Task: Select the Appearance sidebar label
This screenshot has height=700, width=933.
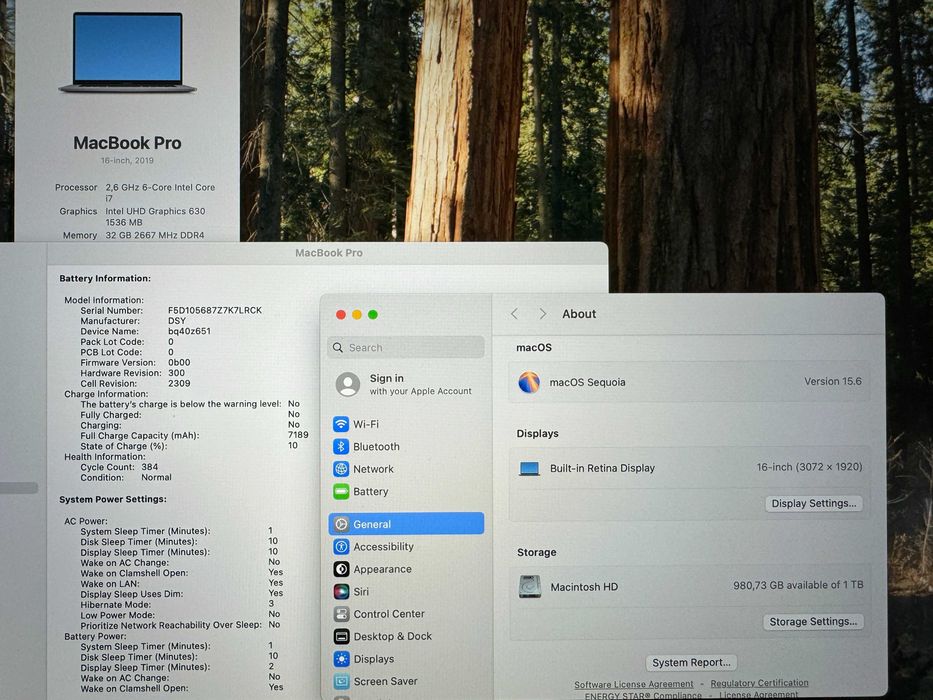Action: coord(382,569)
